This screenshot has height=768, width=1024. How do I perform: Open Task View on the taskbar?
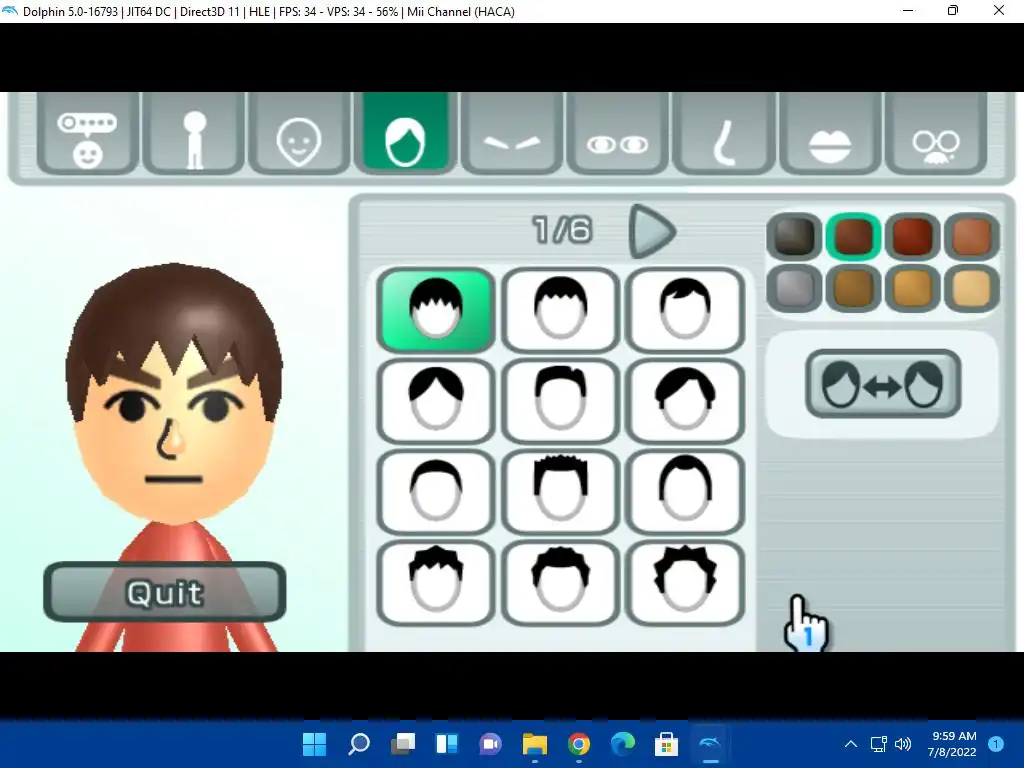click(x=403, y=744)
